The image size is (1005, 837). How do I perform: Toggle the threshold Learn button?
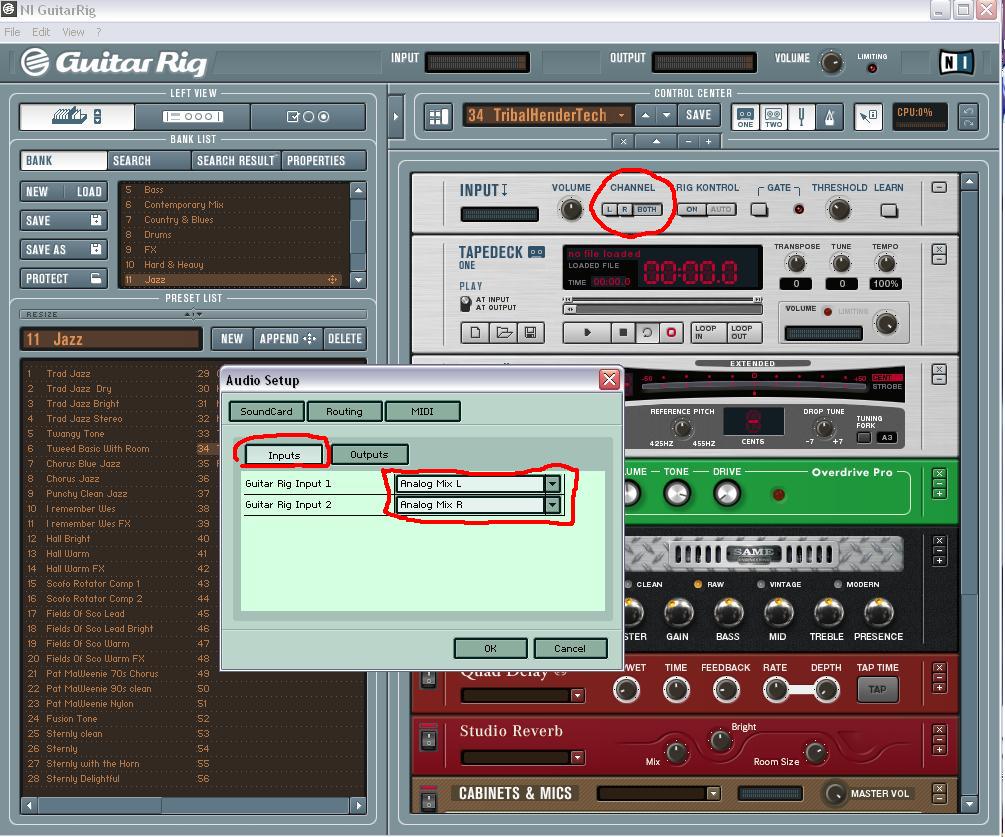click(x=889, y=210)
